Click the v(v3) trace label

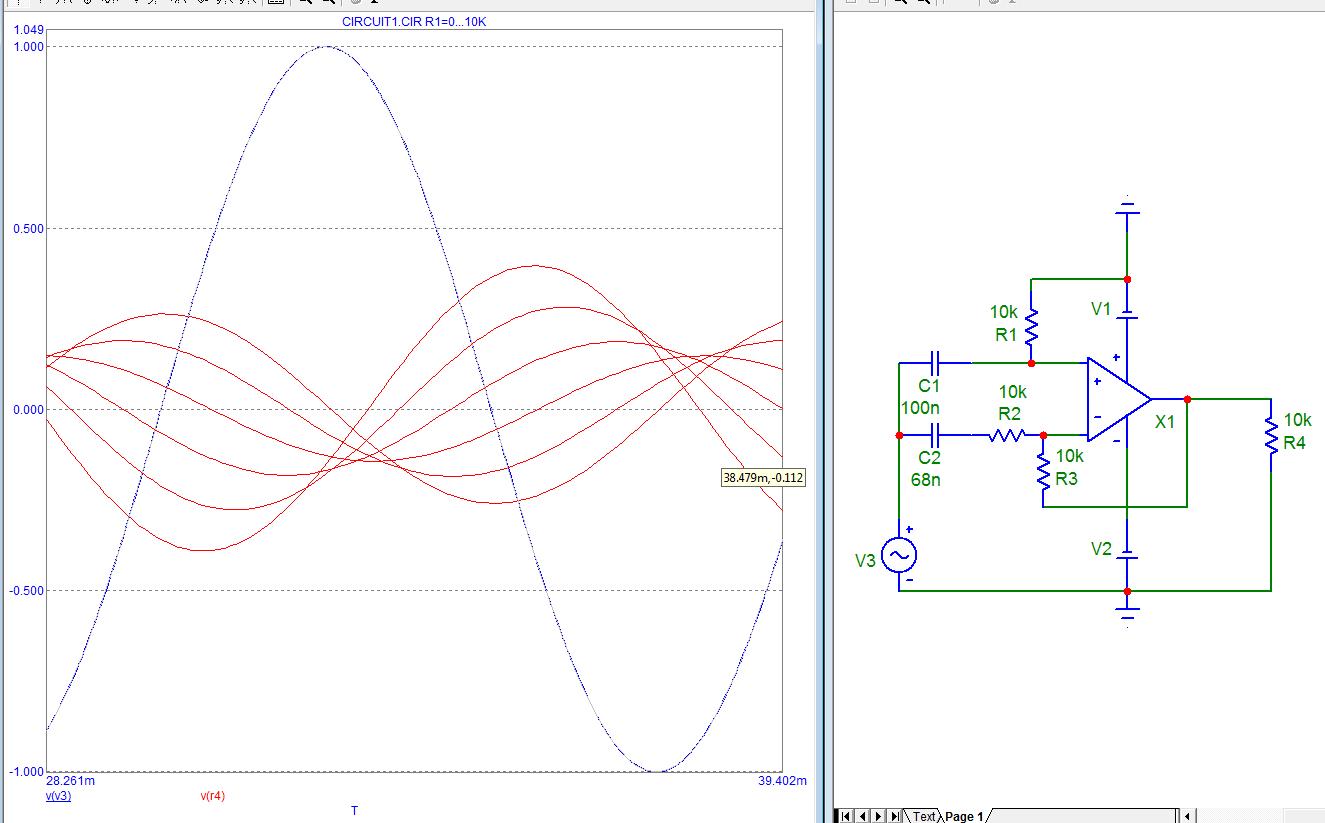(58, 796)
